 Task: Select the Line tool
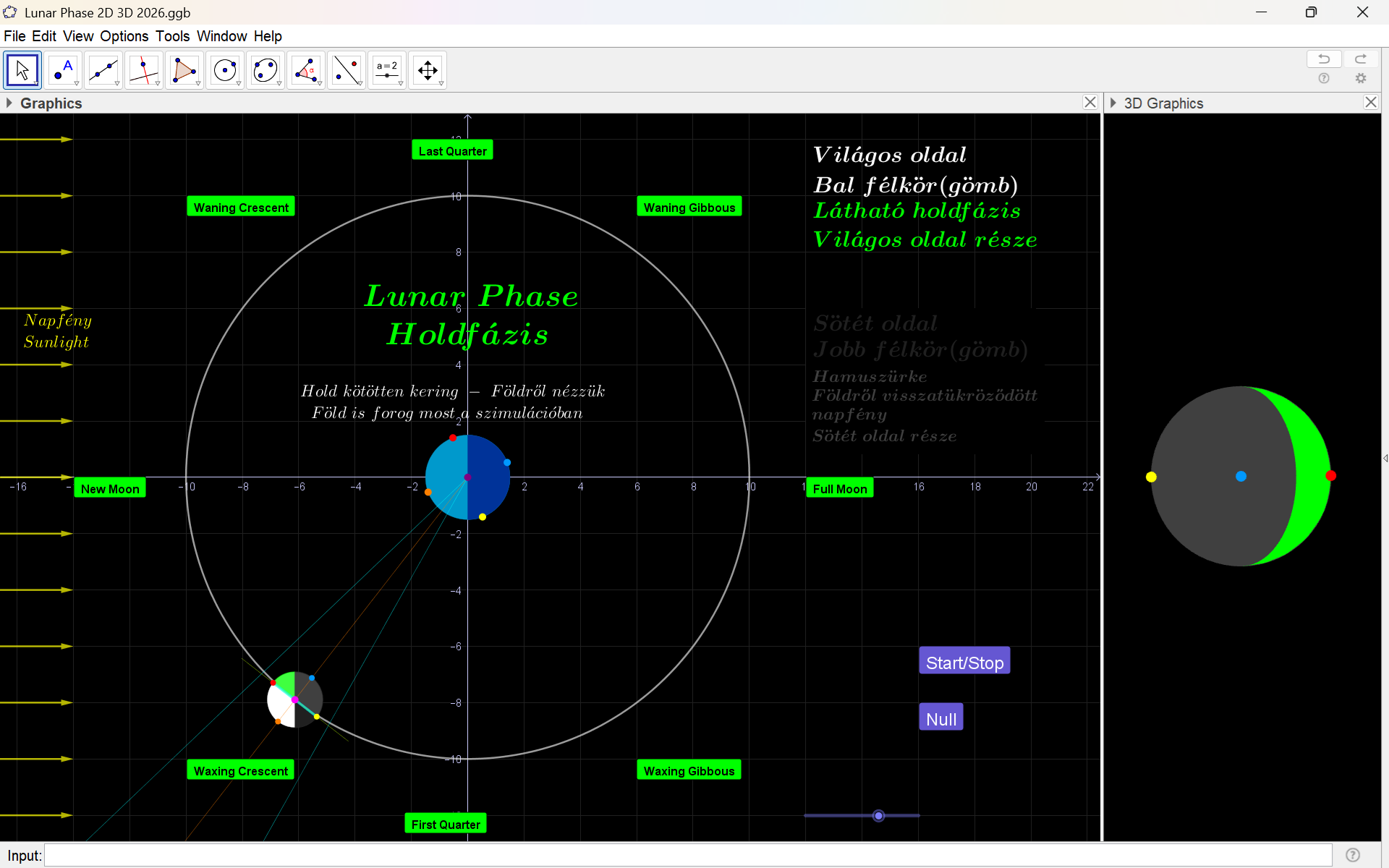coord(103,71)
